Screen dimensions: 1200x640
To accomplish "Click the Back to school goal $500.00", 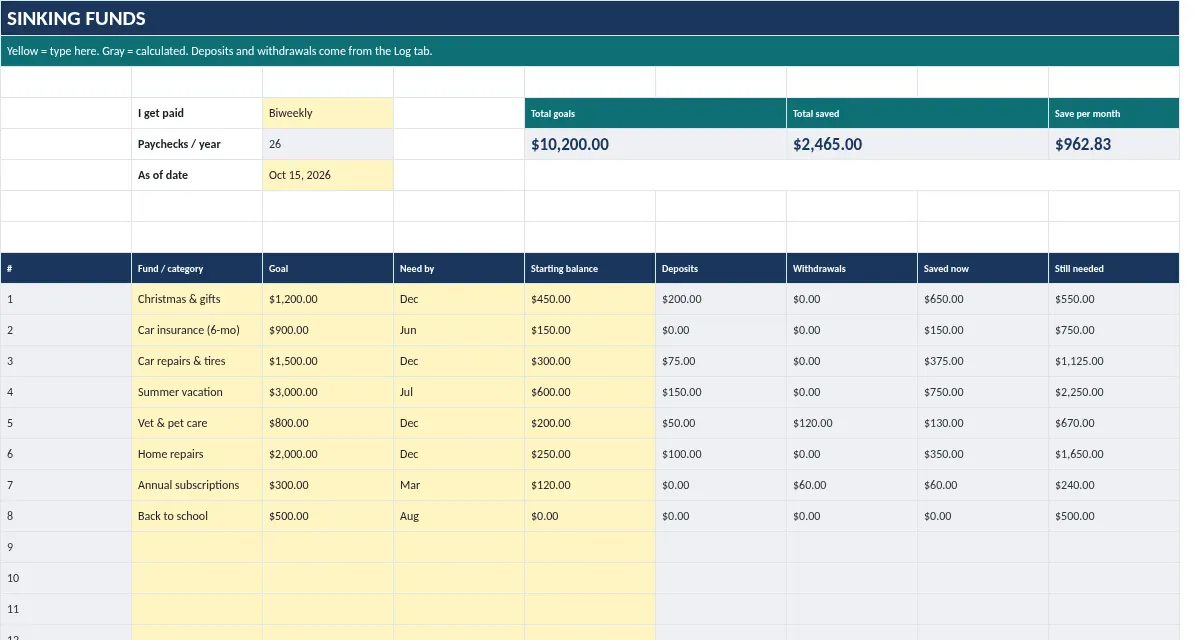I will pyautogui.click(x=328, y=516).
